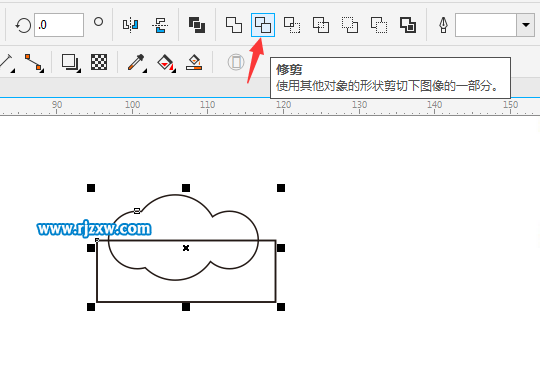Select the Drop Shadow tool
The width and height of the screenshot is (540, 392).
(70, 63)
